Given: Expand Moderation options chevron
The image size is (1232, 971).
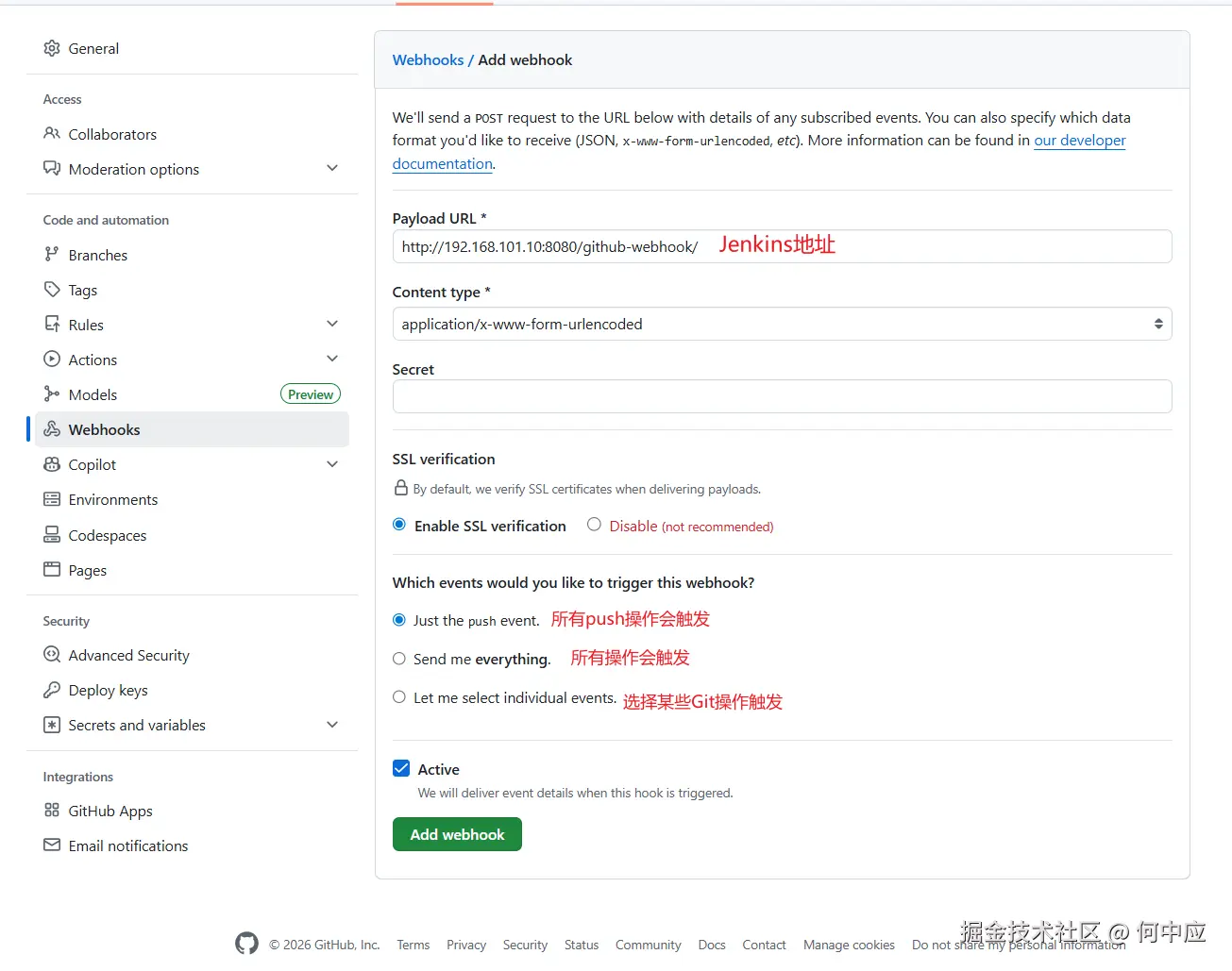Looking at the screenshot, I should [332, 168].
